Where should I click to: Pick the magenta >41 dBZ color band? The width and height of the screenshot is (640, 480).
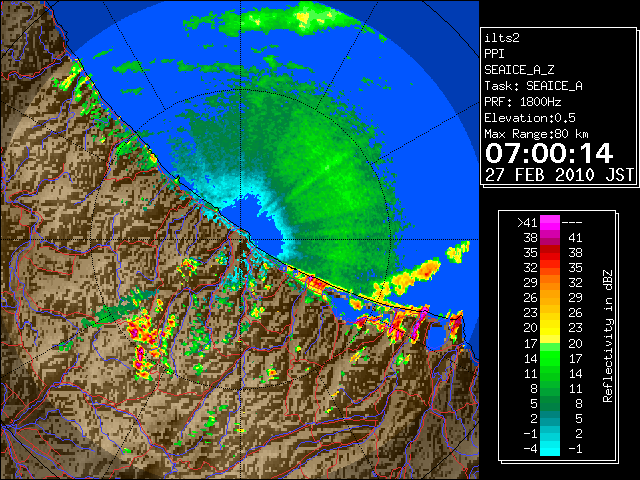(550, 223)
